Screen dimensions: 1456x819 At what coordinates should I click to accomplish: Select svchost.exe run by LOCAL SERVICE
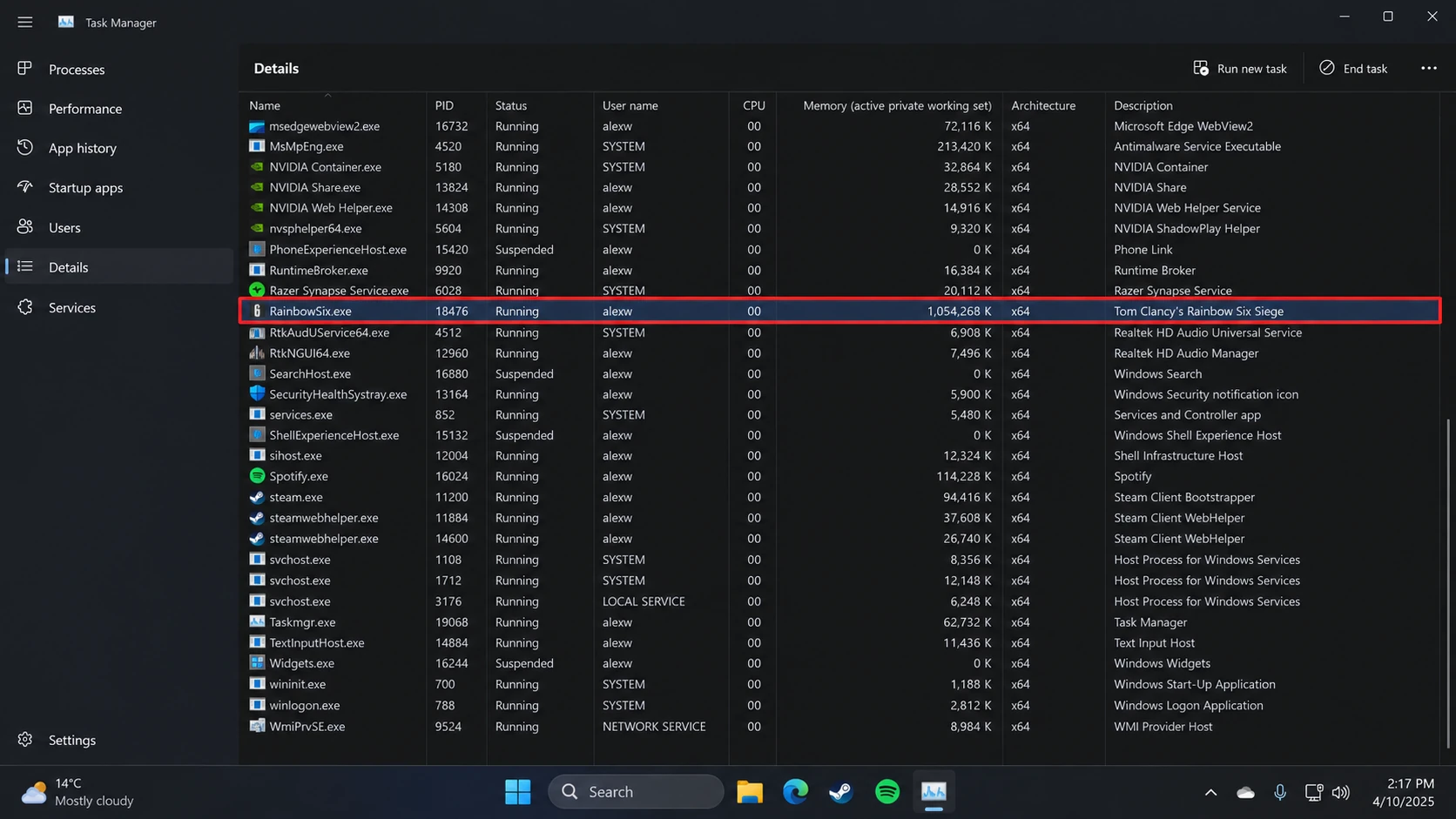pos(300,601)
